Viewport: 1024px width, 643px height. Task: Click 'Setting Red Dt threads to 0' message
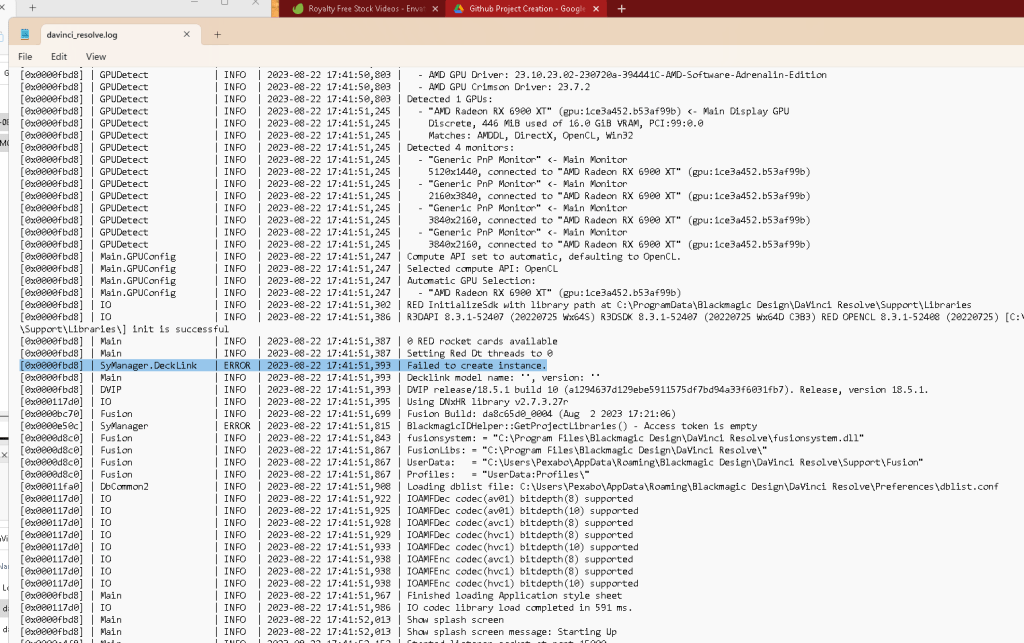[479, 353]
